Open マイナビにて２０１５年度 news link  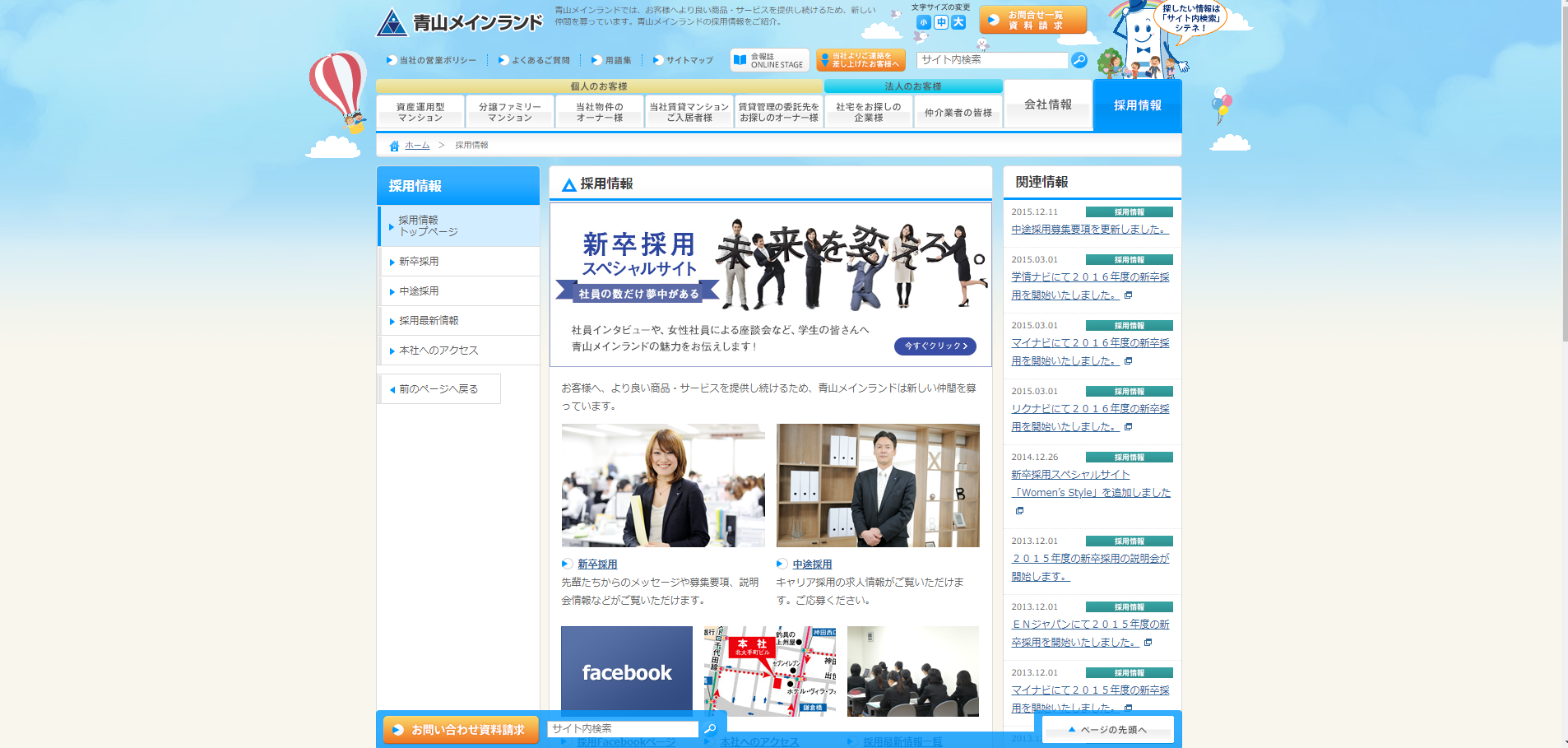(1090, 699)
